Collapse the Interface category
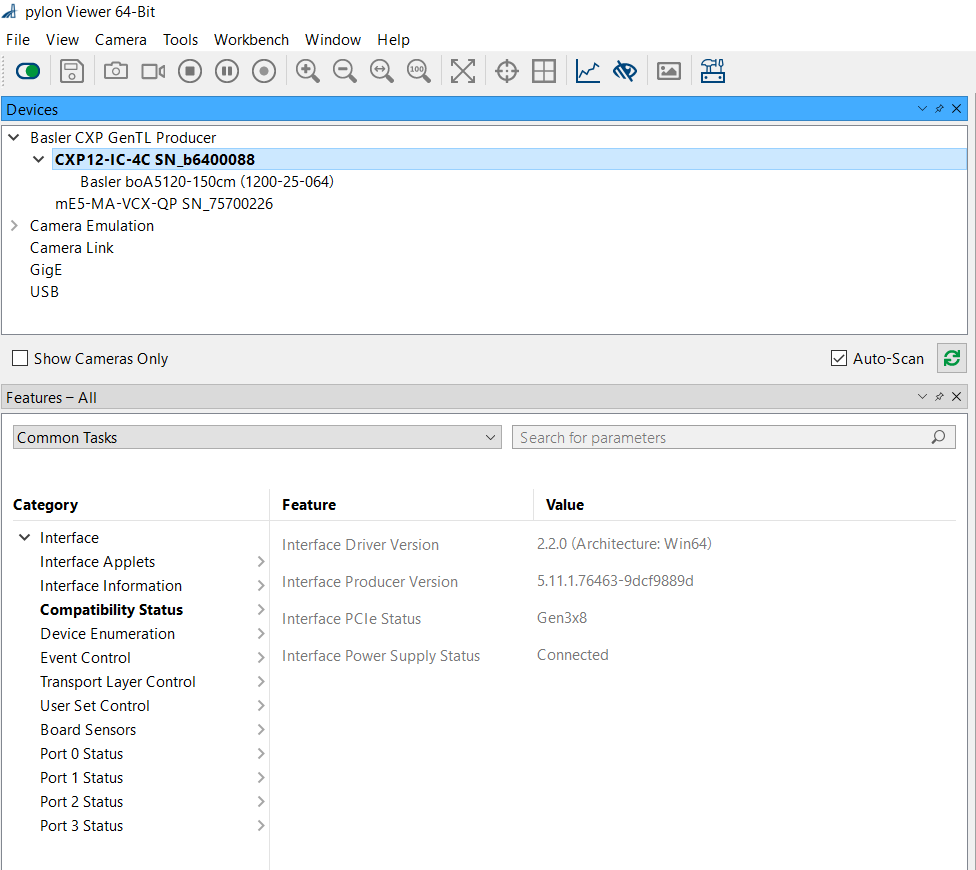The width and height of the screenshot is (976, 870). tap(24, 537)
